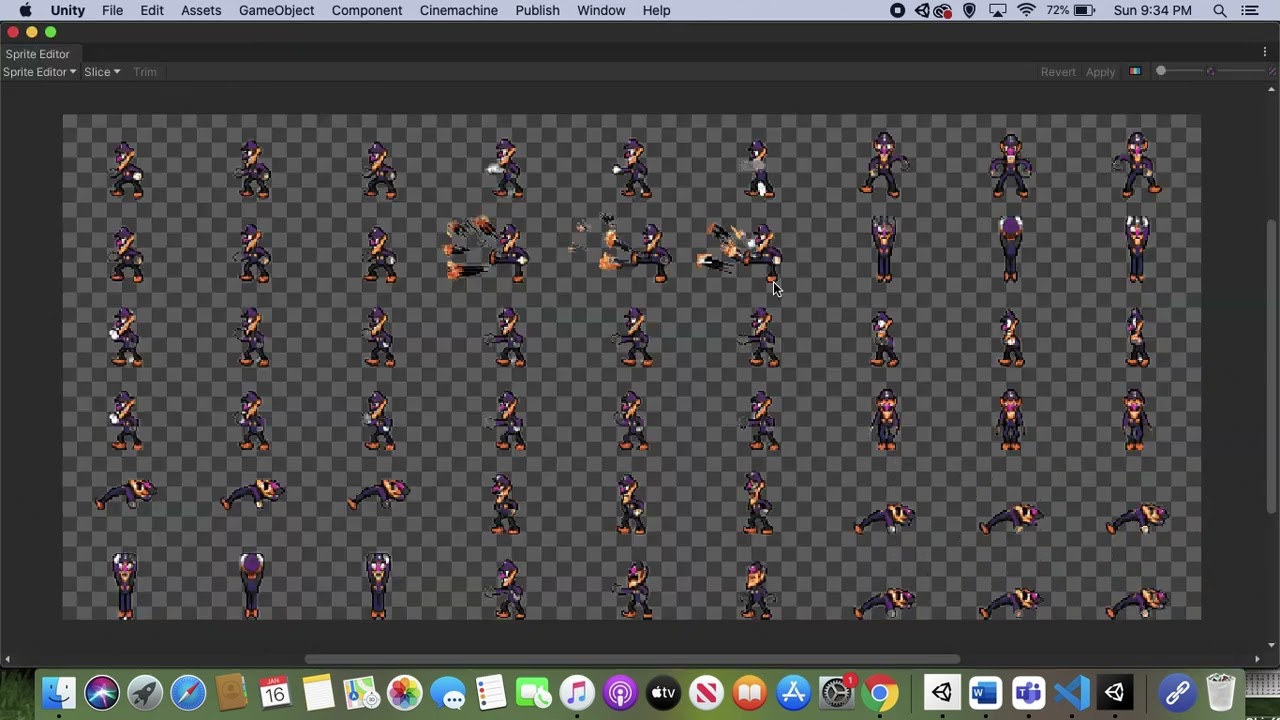This screenshot has width=1280, height=720.
Task: Click the horizontal scrollbar below the sprite sheet
Action: click(x=632, y=659)
